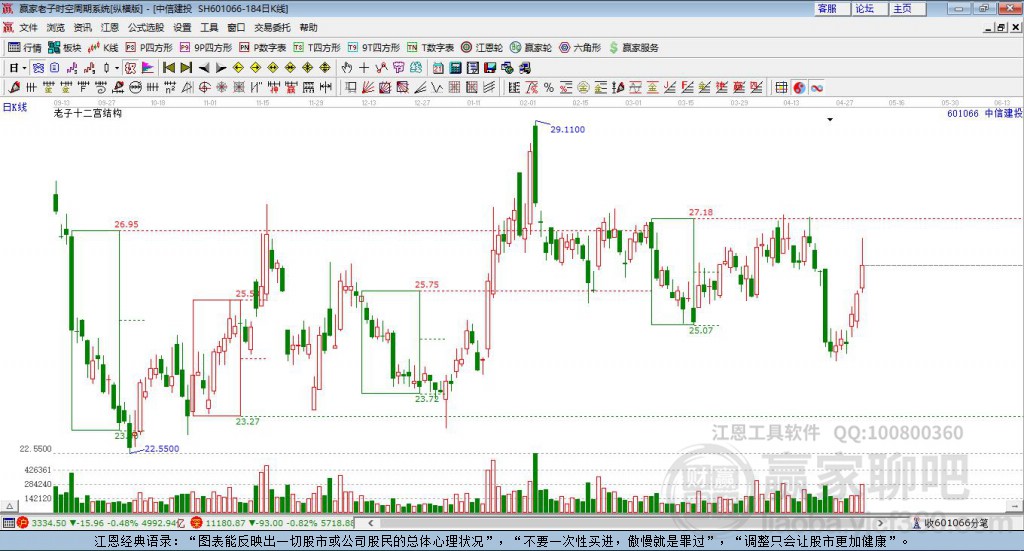Image resolution: width=1024 pixels, height=551 pixels.
Task: Open the T数字表 tool
Action: coord(430,48)
